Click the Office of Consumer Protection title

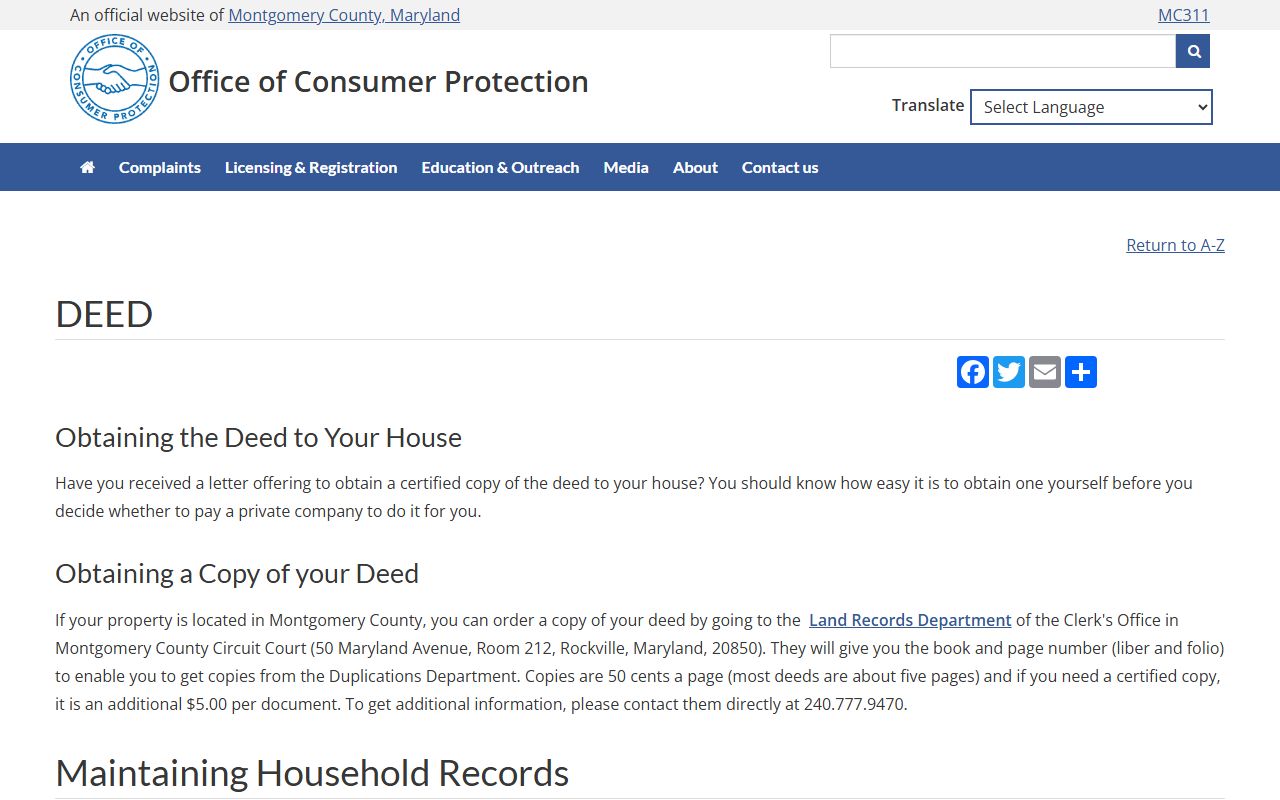[x=378, y=81]
